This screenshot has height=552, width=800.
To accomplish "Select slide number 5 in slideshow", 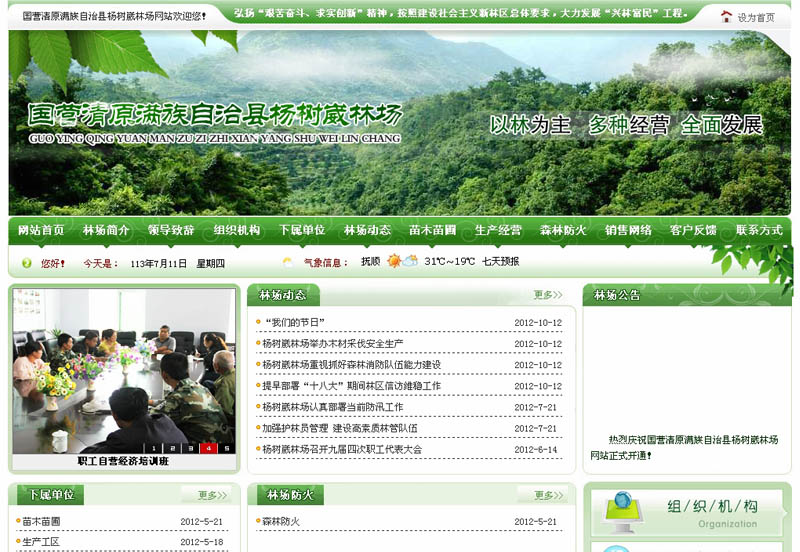I will pos(226,448).
